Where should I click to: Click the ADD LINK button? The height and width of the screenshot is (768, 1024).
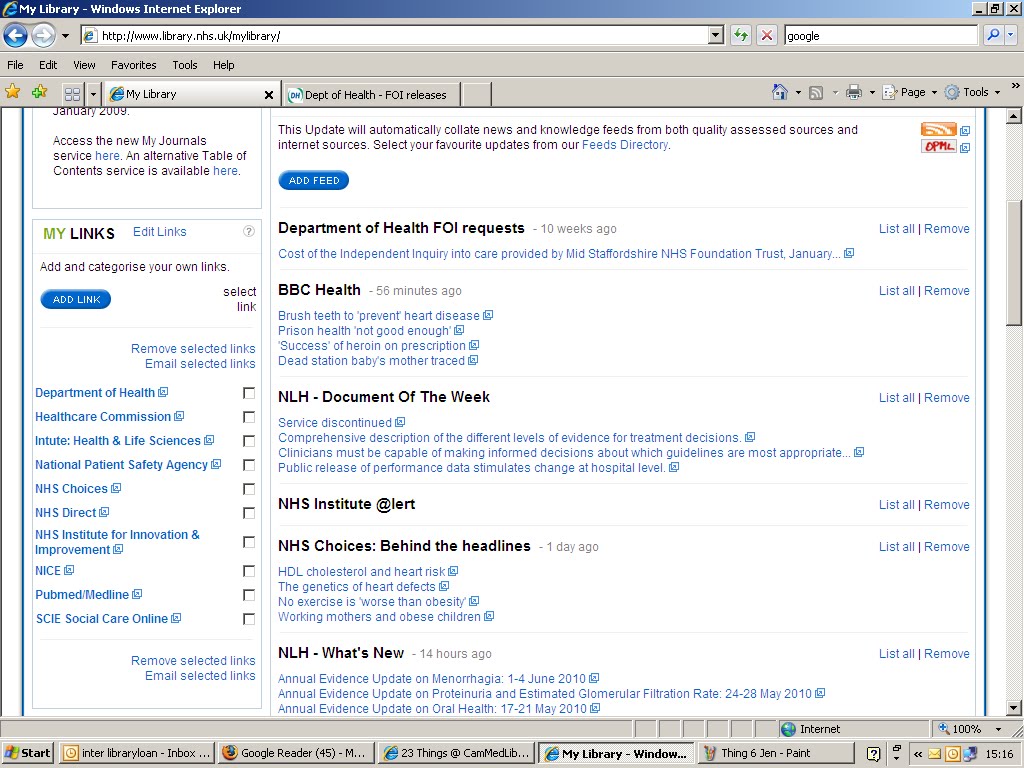[76, 299]
